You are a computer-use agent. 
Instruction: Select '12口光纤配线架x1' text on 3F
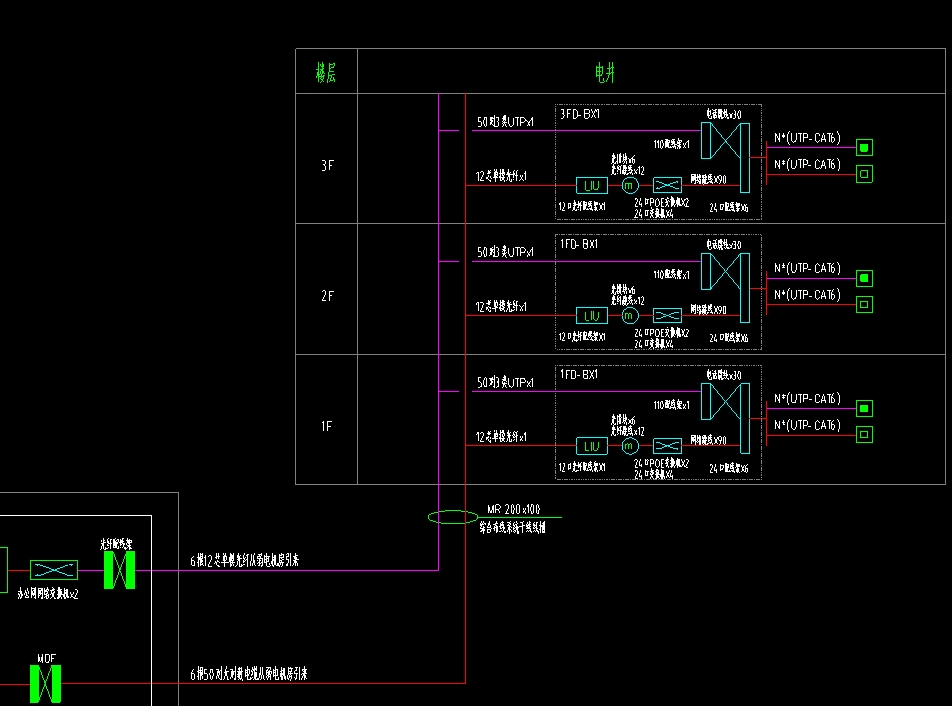tap(582, 206)
